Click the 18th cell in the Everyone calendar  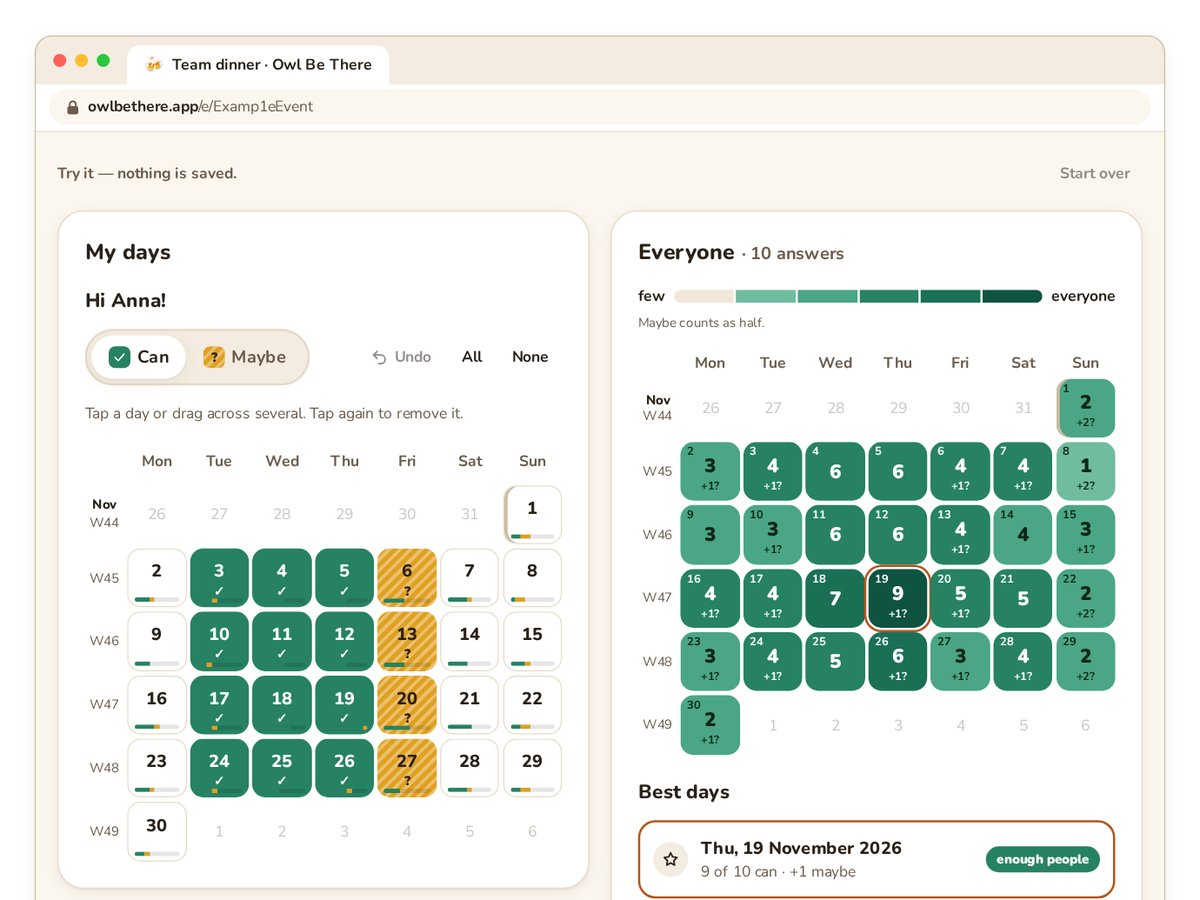835,598
